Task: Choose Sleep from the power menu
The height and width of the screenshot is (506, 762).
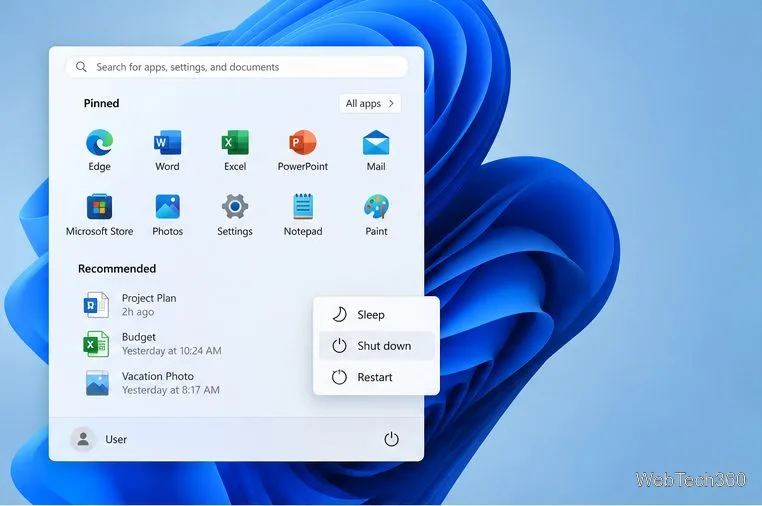Action: coord(377,315)
